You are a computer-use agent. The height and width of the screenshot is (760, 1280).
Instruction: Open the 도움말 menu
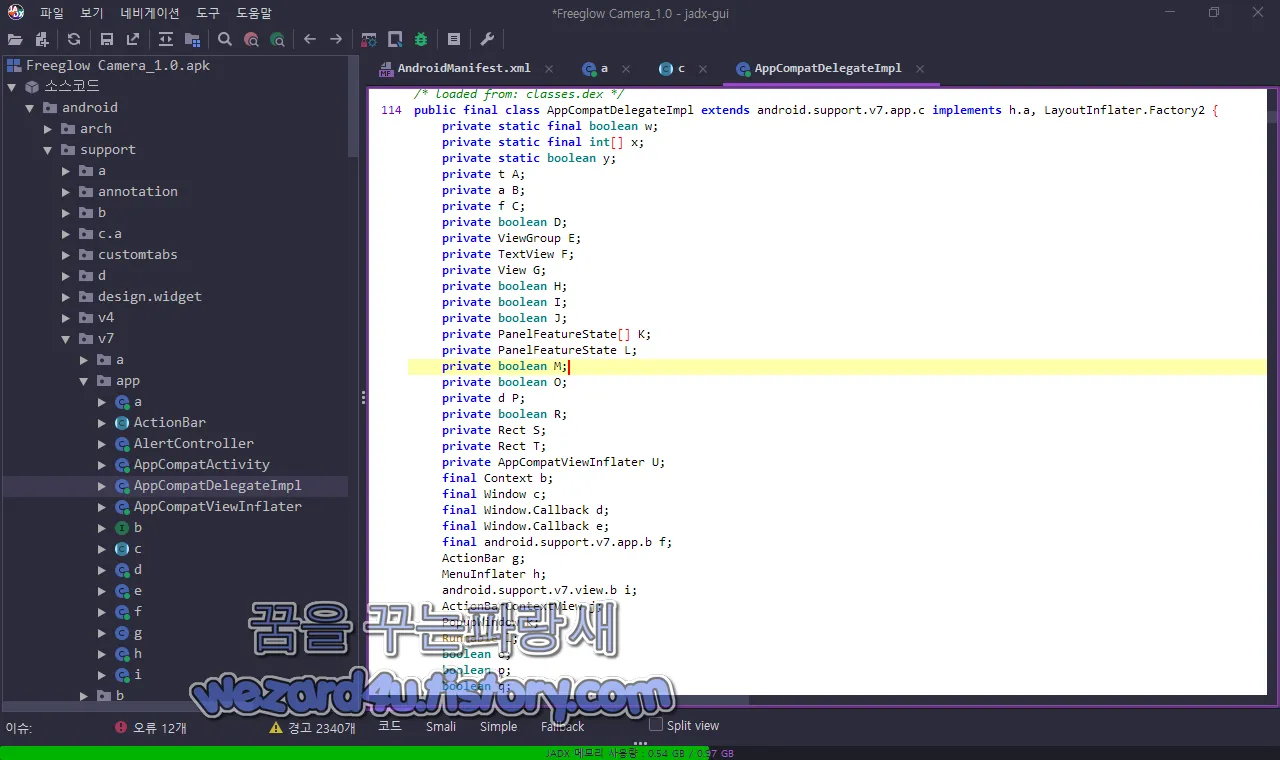(x=254, y=13)
